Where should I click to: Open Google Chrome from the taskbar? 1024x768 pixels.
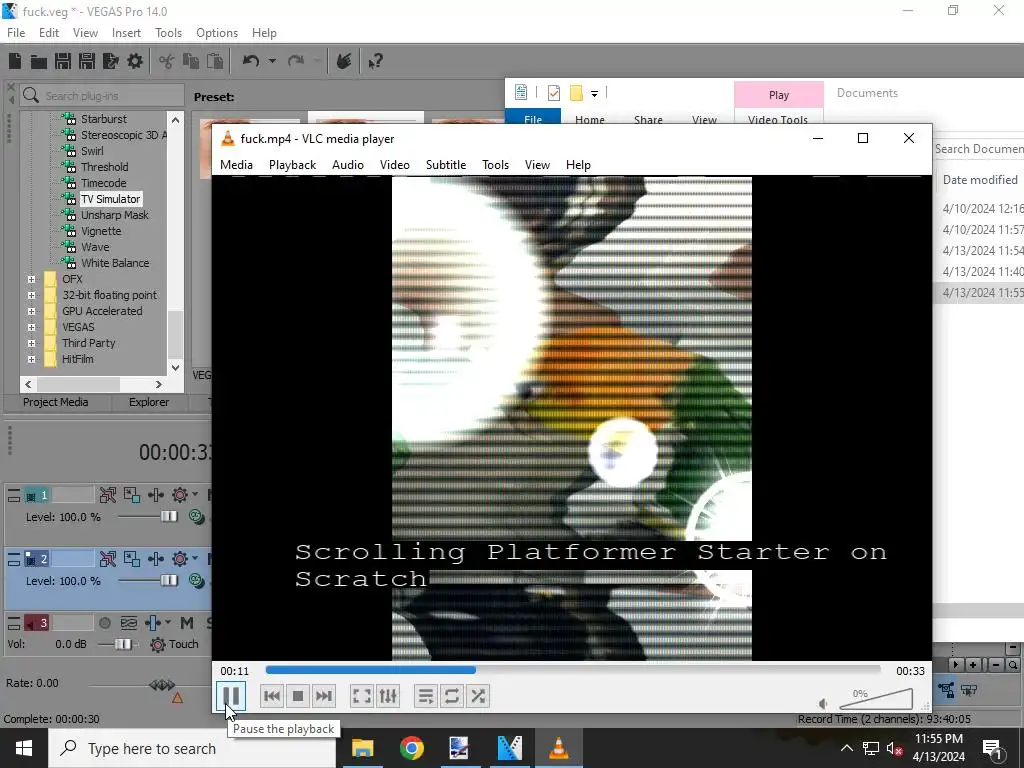click(x=411, y=748)
